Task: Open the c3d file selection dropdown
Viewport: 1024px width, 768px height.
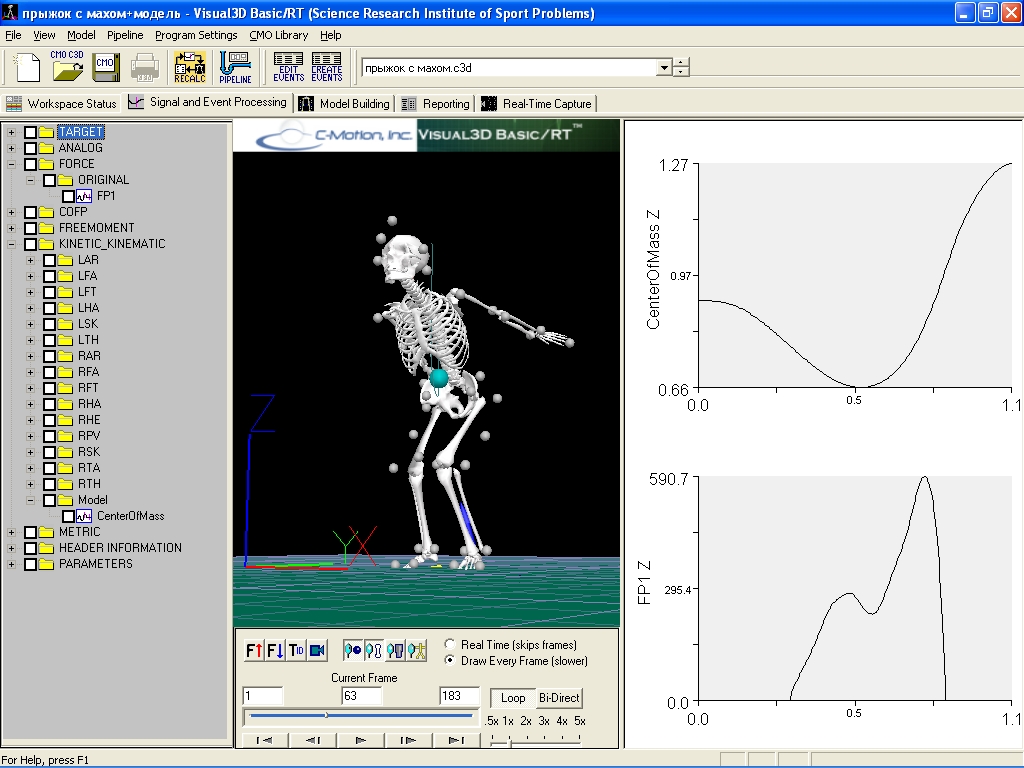Action: [664, 67]
